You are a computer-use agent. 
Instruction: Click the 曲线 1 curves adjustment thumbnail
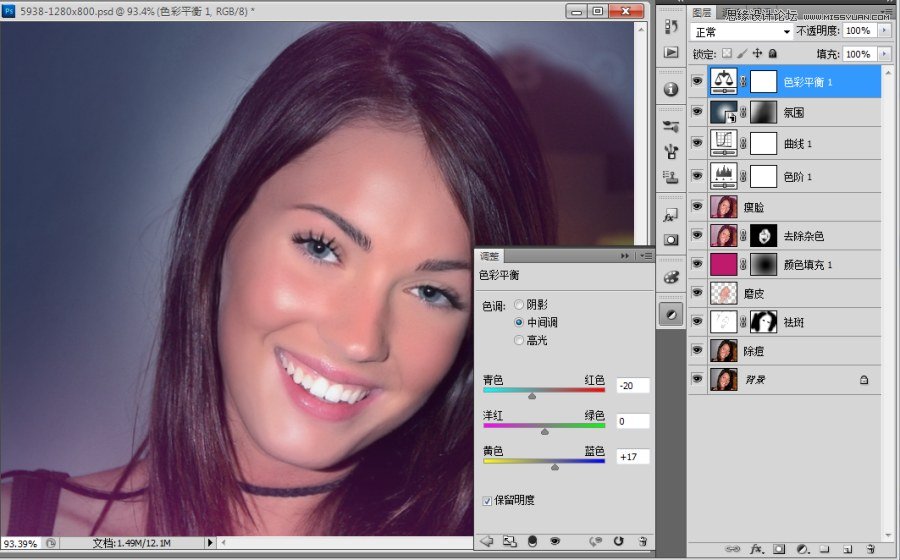(x=723, y=143)
